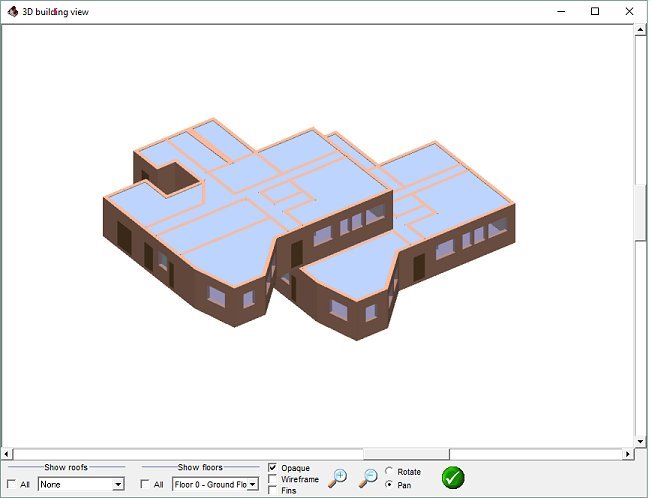Screen dimensions: 652x498
Task: Enable the Show floors All checkbox
Action: 145,484
